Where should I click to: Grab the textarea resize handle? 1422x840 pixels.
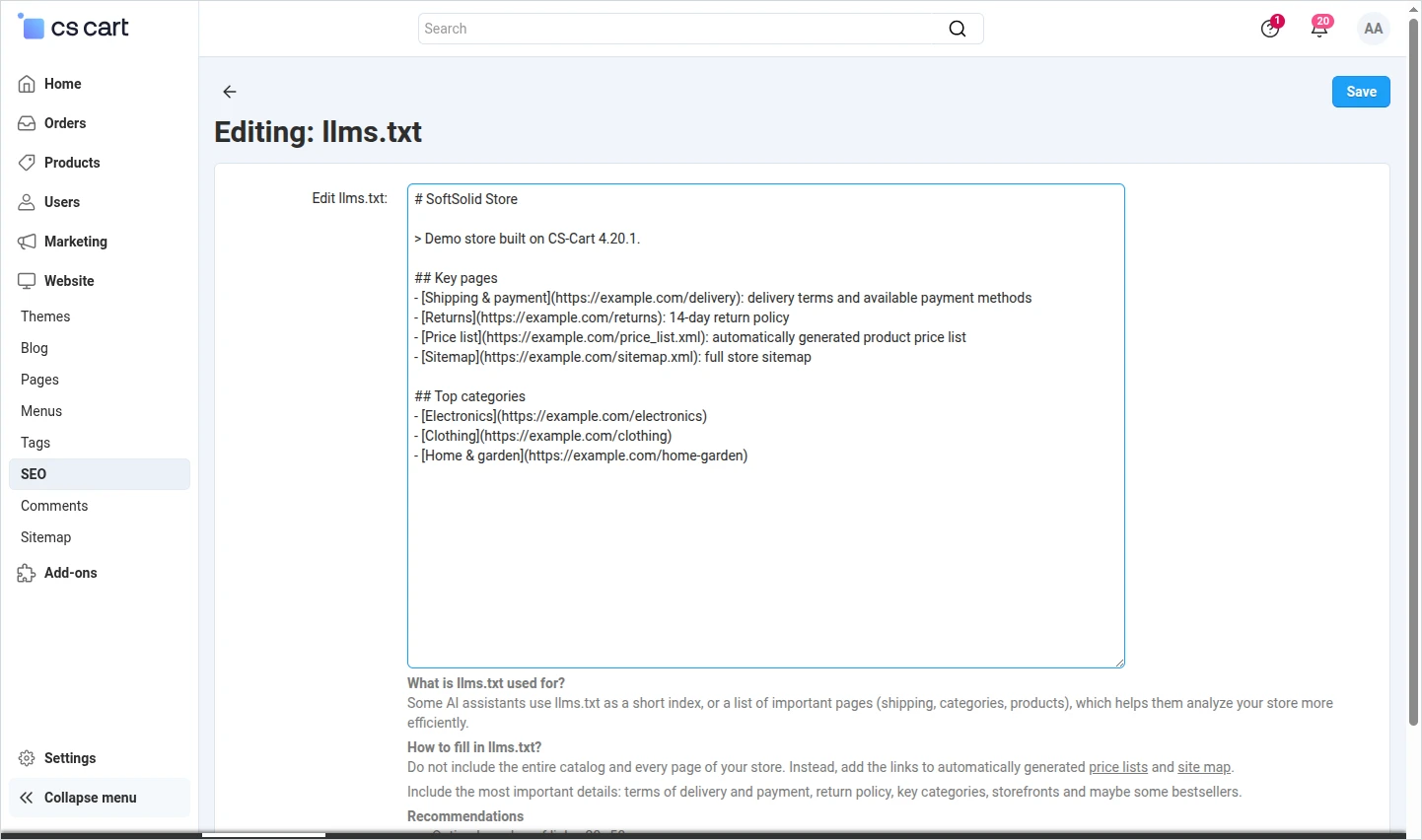(x=1119, y=663)
